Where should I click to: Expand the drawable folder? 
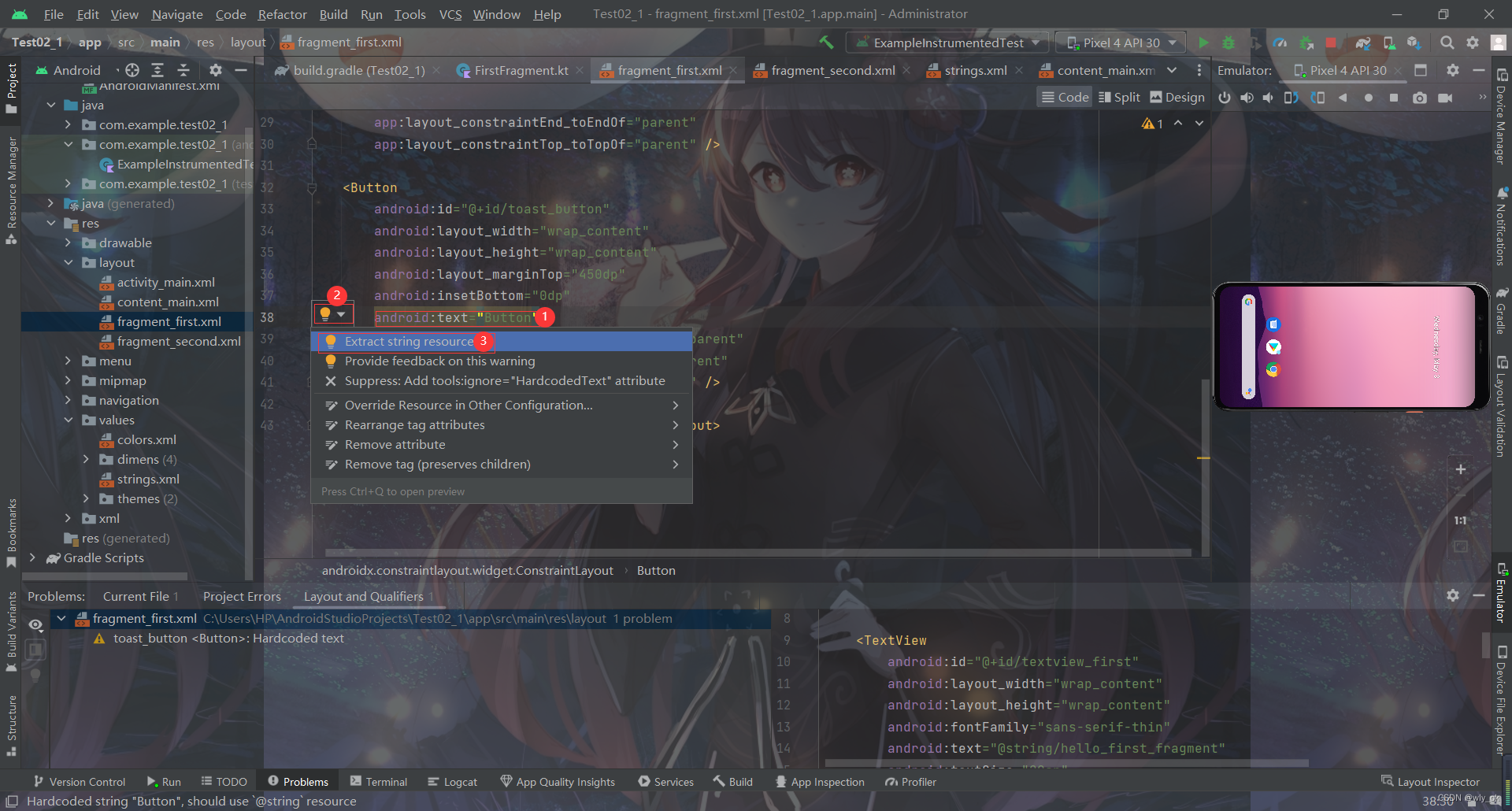point(68,243)
